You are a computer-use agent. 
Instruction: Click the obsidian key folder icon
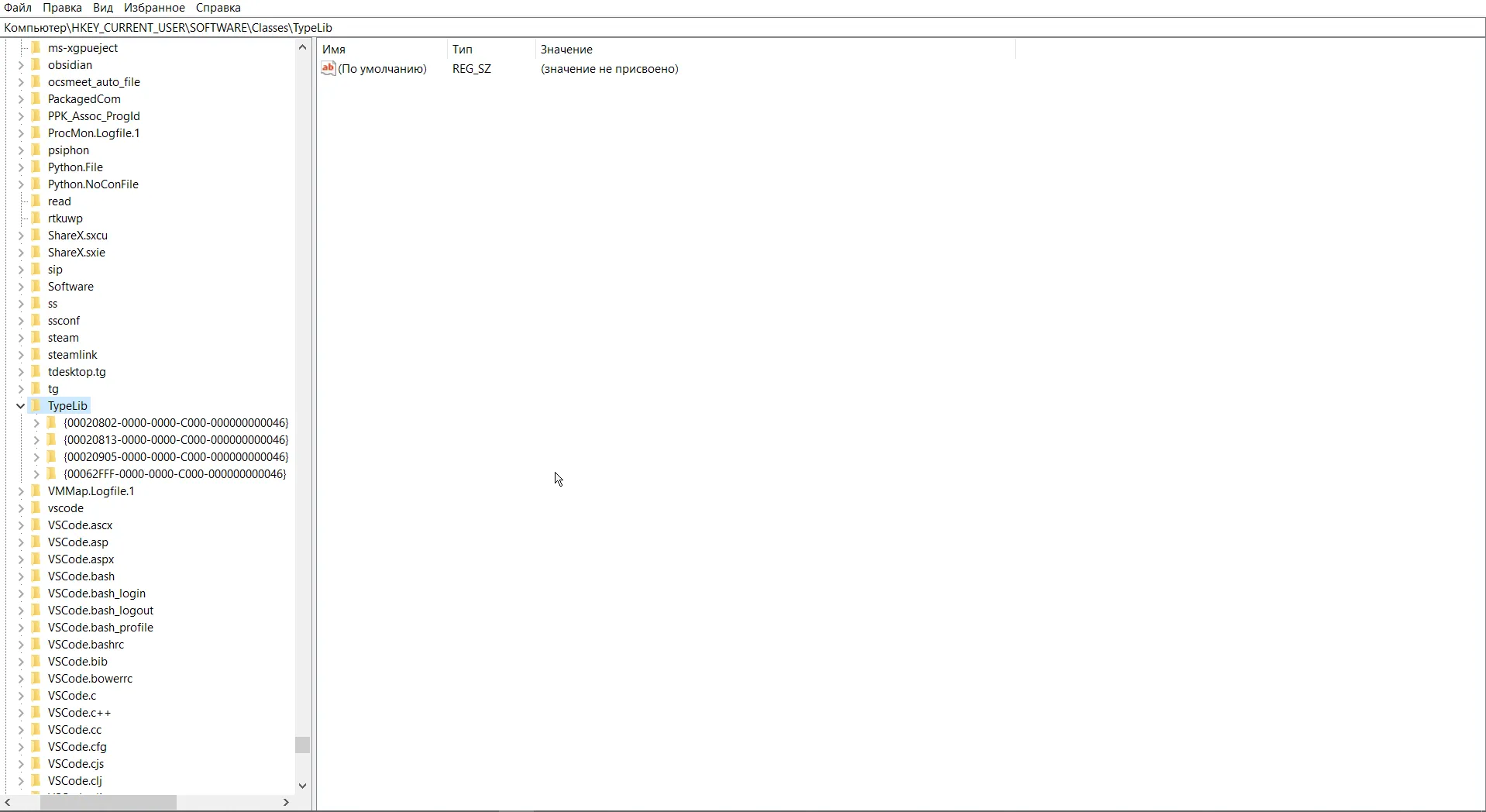(36, 65)
